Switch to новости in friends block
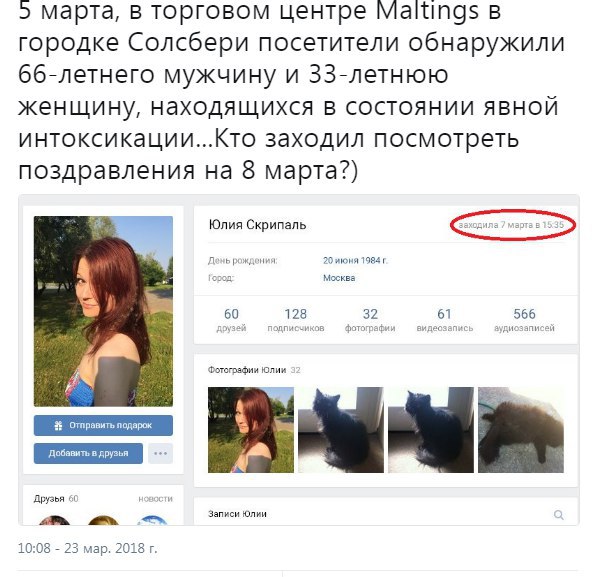This screenshot has height=577, width=613. coord(155,499)
